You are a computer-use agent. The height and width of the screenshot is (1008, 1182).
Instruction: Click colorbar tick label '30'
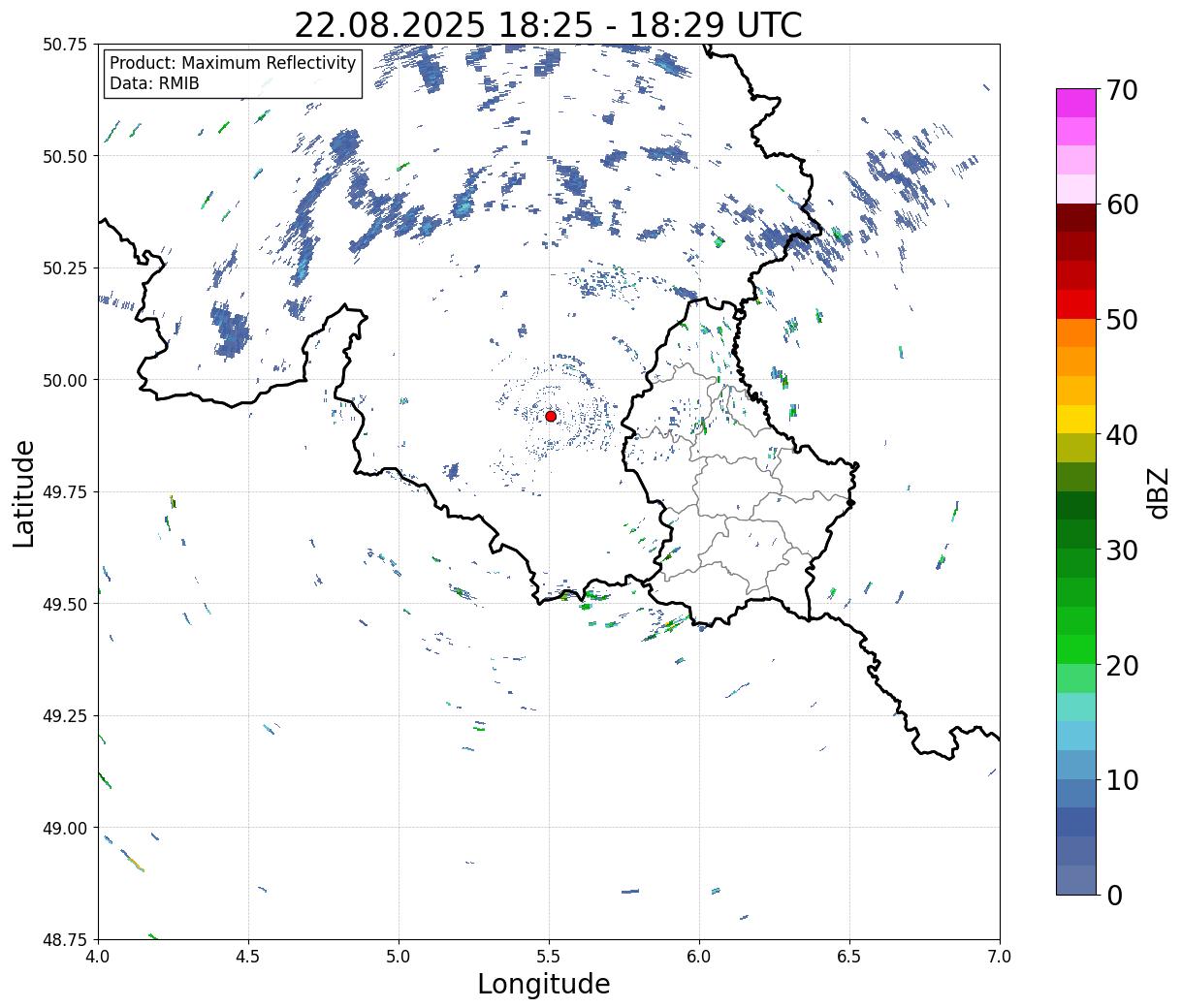(x=1121, y=551)
